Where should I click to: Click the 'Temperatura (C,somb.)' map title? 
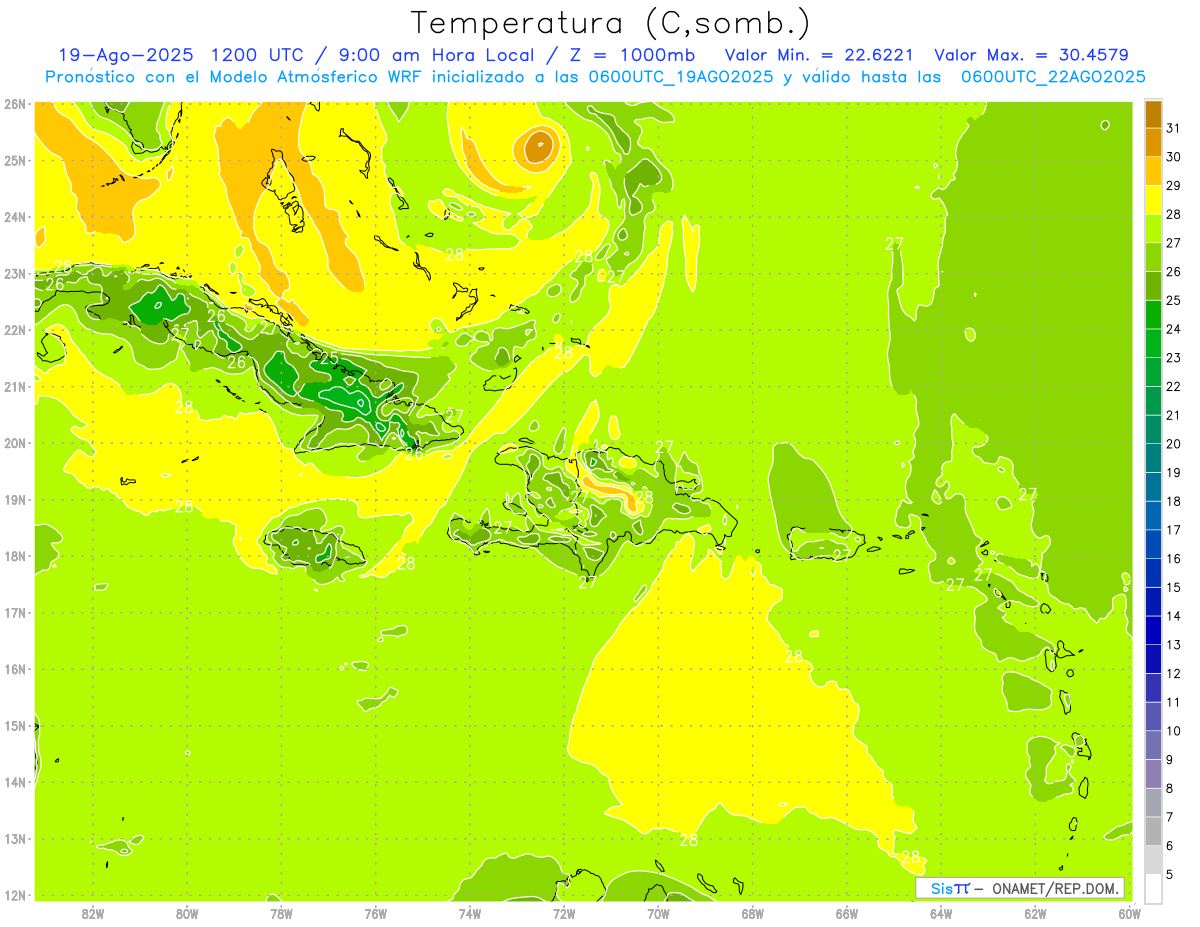tap(610, 23)
